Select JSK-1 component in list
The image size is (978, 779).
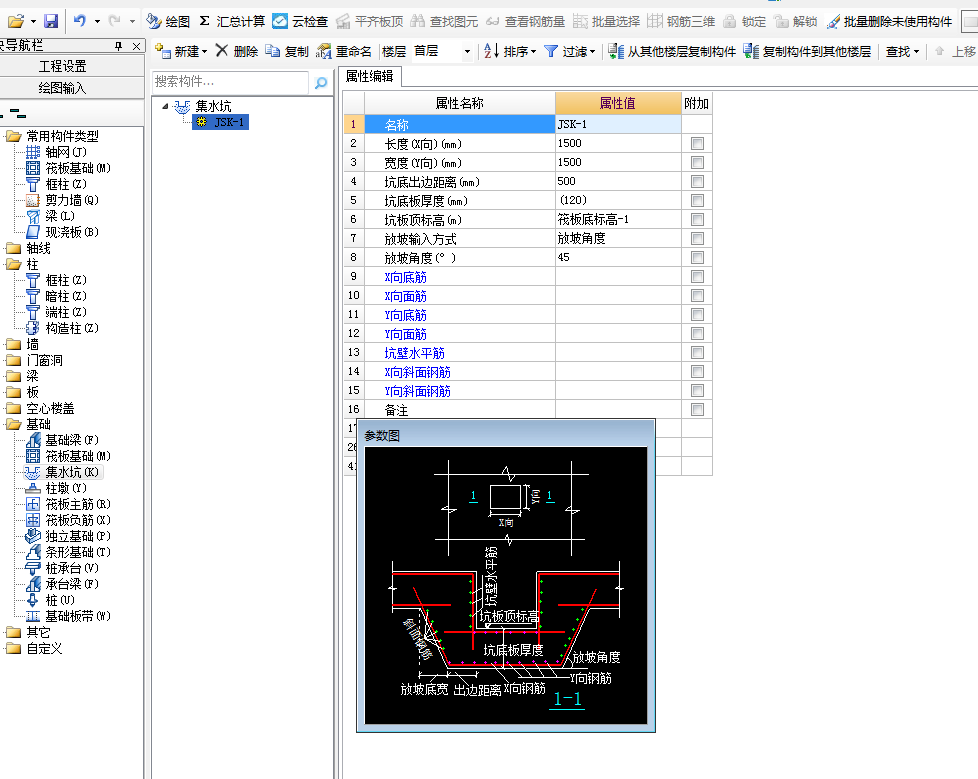pyautogui.click(x=222, y=122)
